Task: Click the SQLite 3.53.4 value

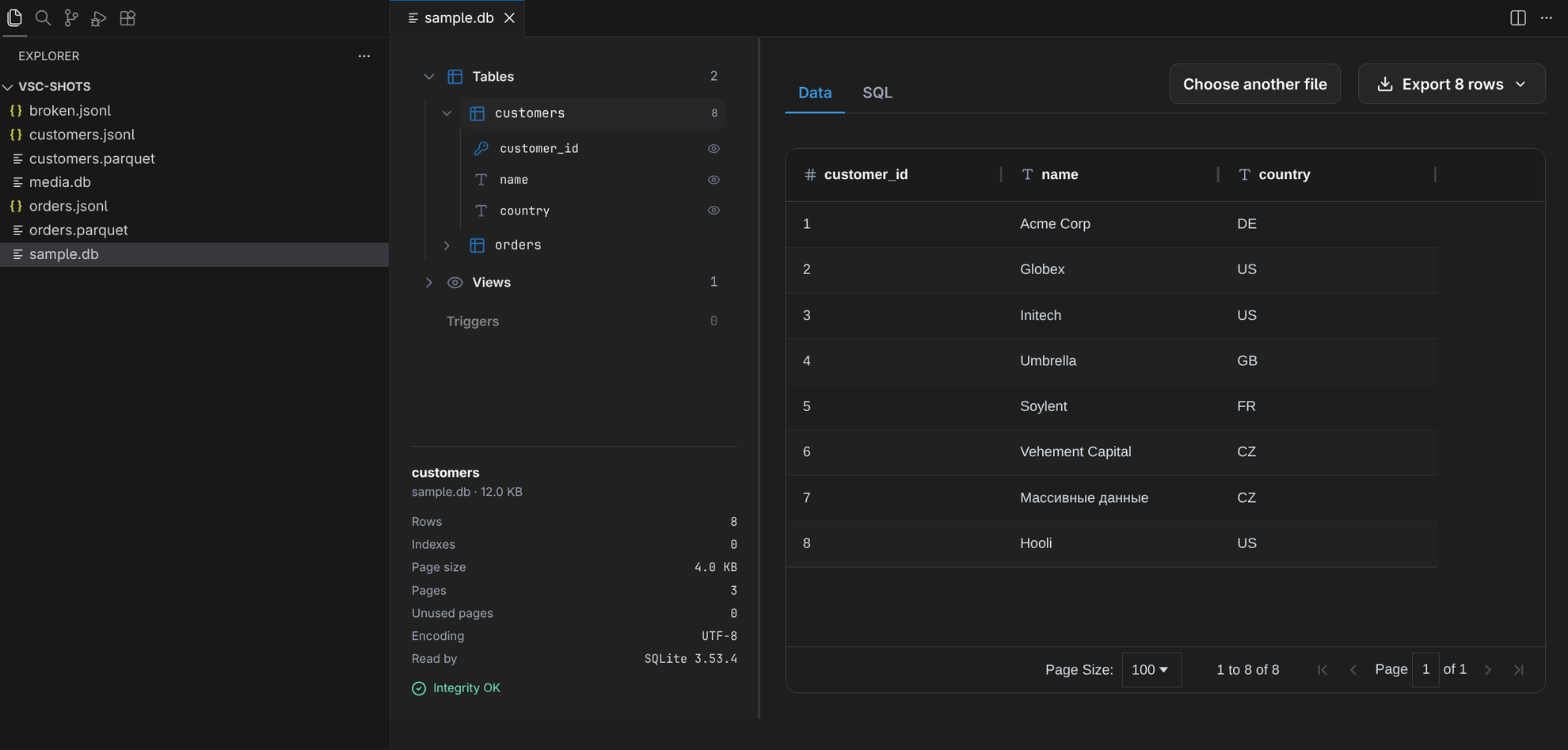Action: (691, 659)
